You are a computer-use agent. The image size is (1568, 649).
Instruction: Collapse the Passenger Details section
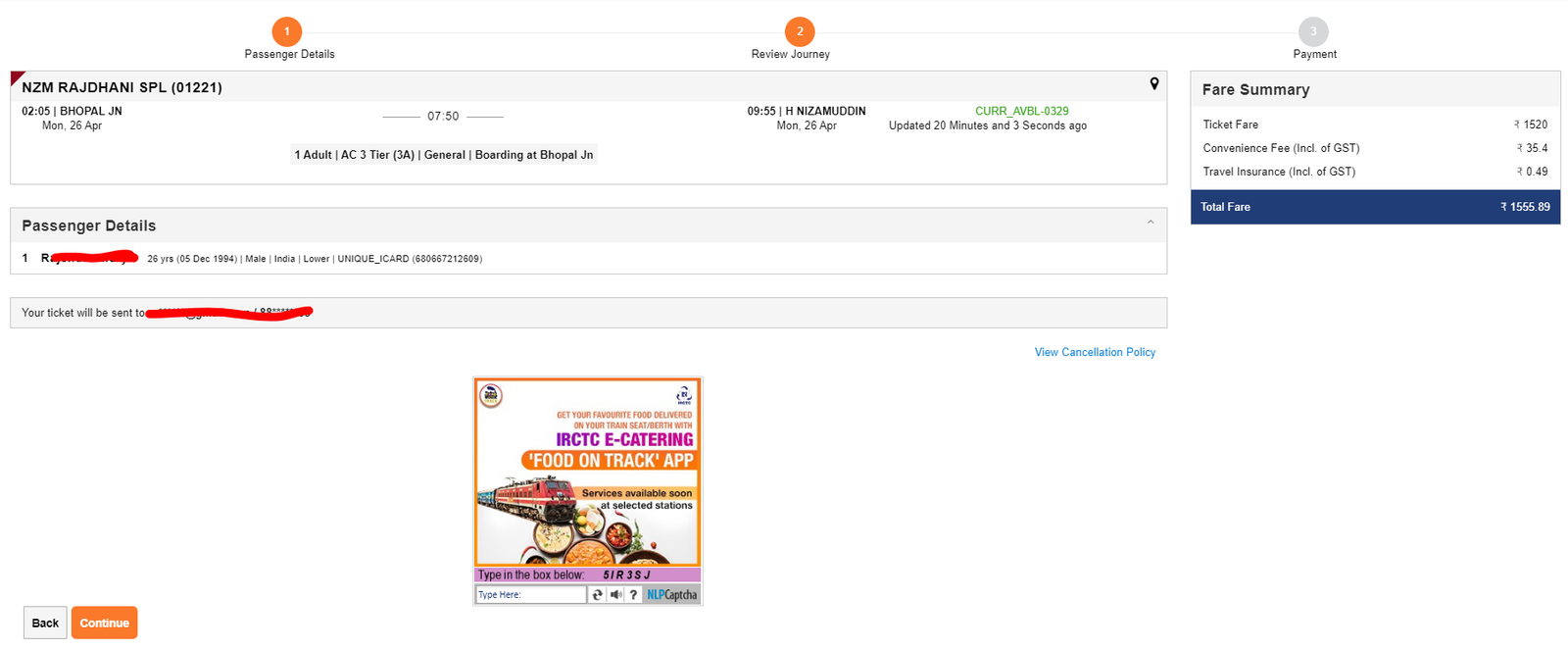1151,224
